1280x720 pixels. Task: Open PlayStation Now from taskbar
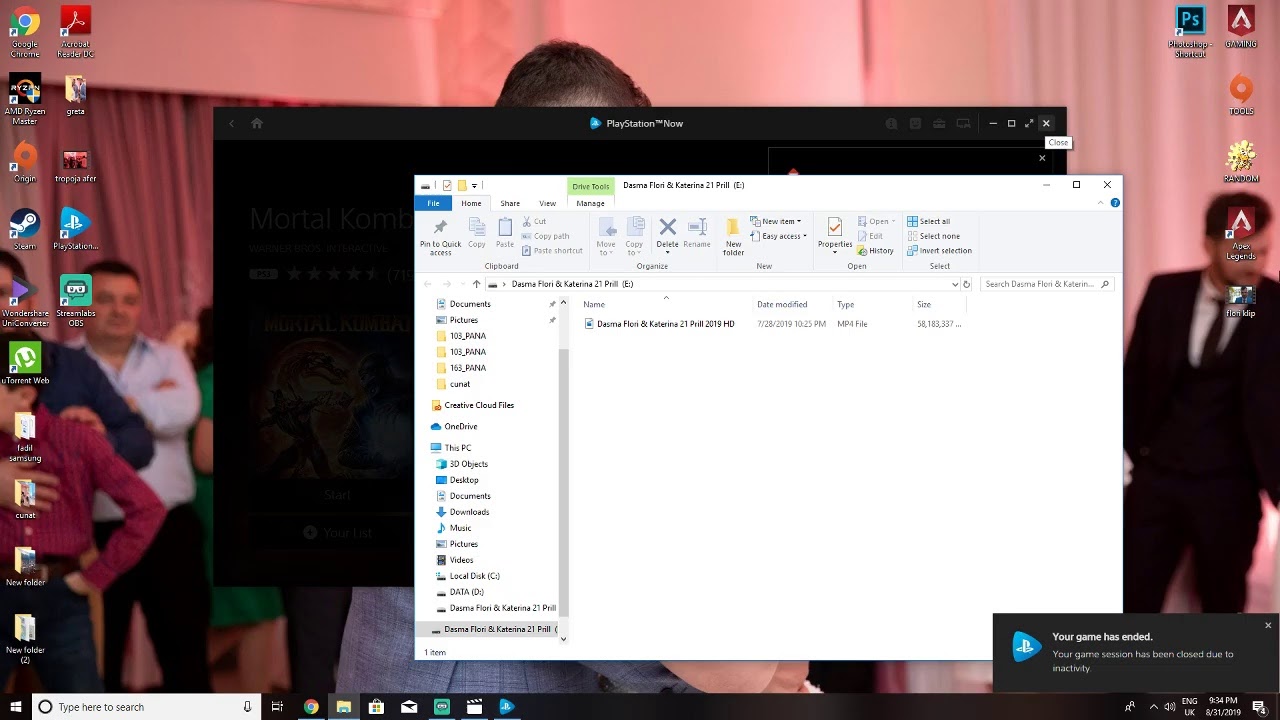506,707
